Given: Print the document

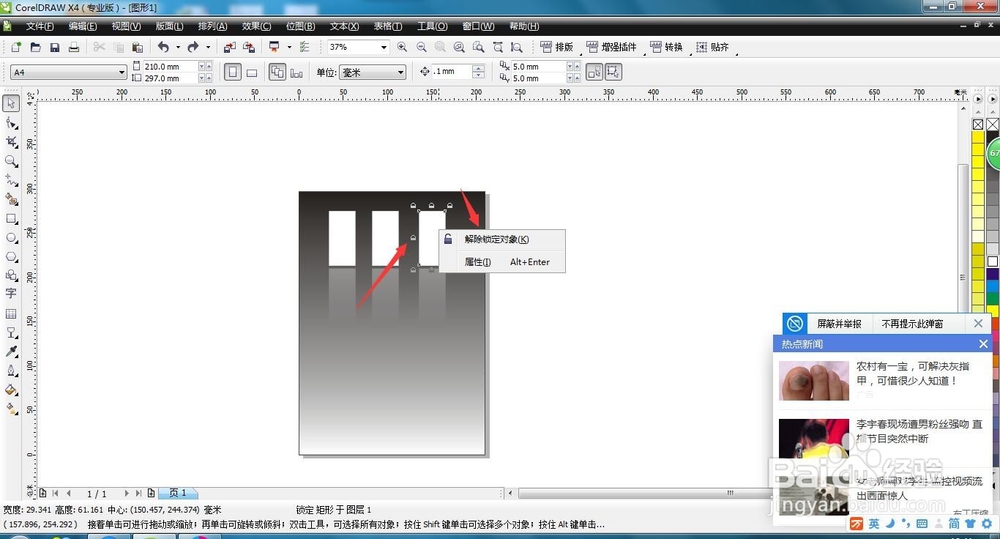Looking at the screenshot, I should click(74, 47).
